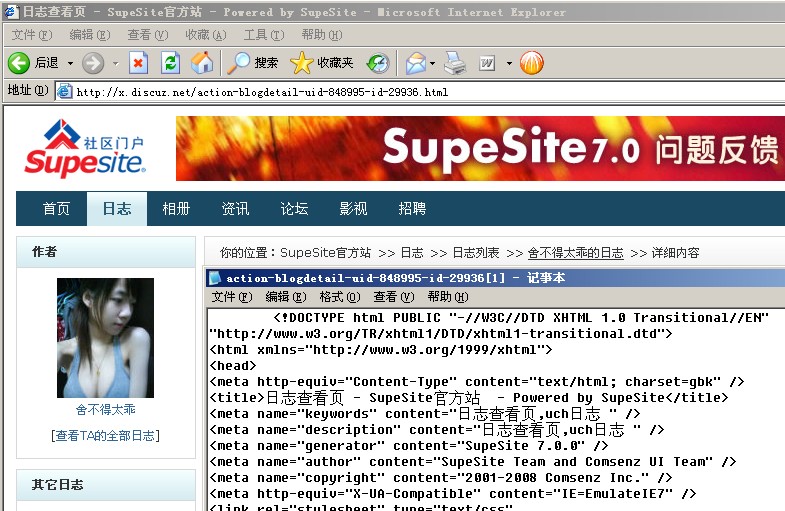
Task: Open IE 收藏(A) menu
Action: coord(206,35)
